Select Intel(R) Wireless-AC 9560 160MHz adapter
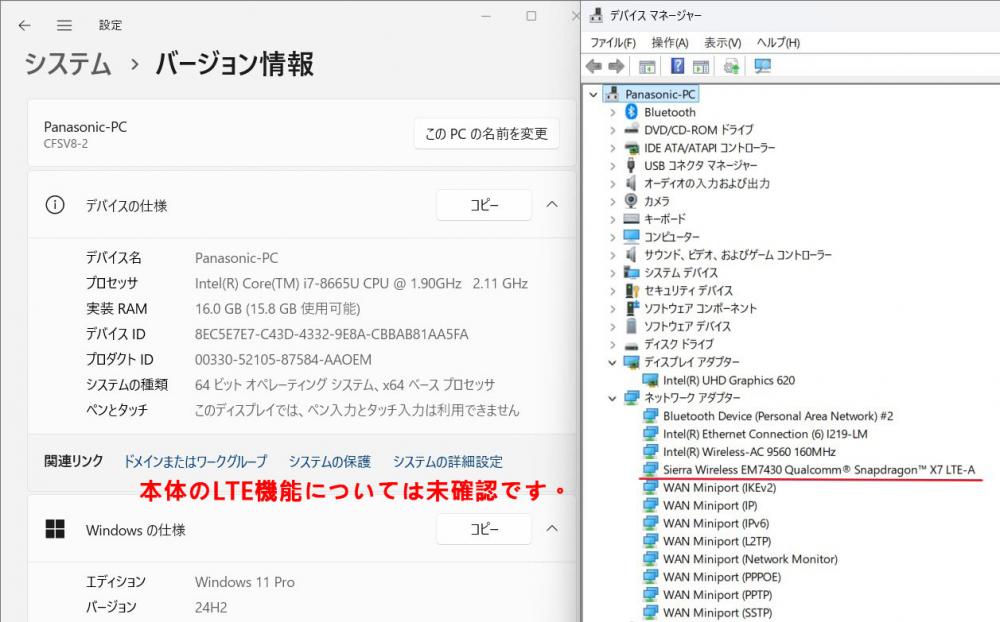The image size is (1000, 622). point(749,452)
